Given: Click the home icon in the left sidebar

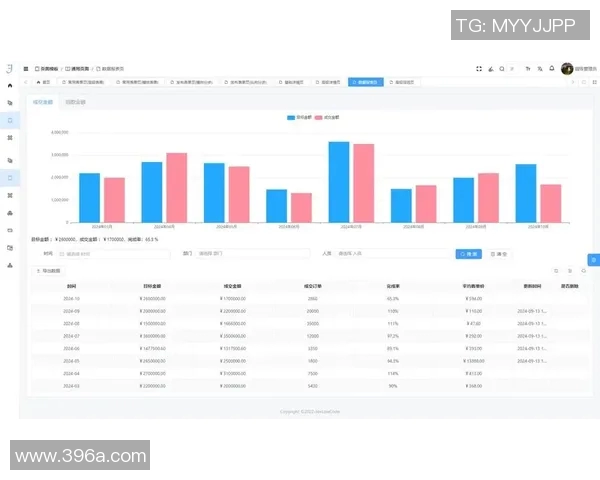Looking at the screenshot, I should [x=10, y=85].
